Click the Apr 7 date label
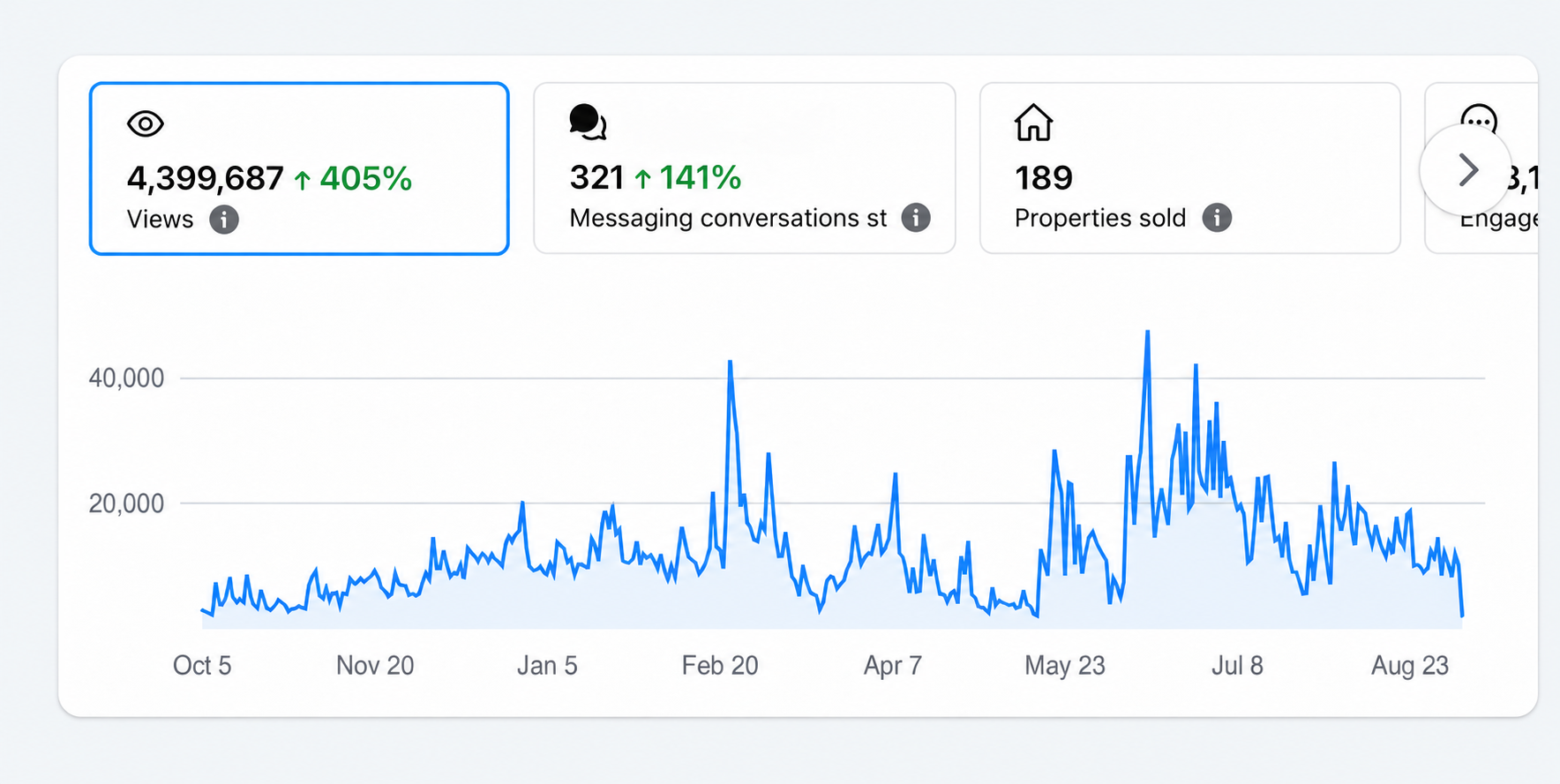 (893, 665)
